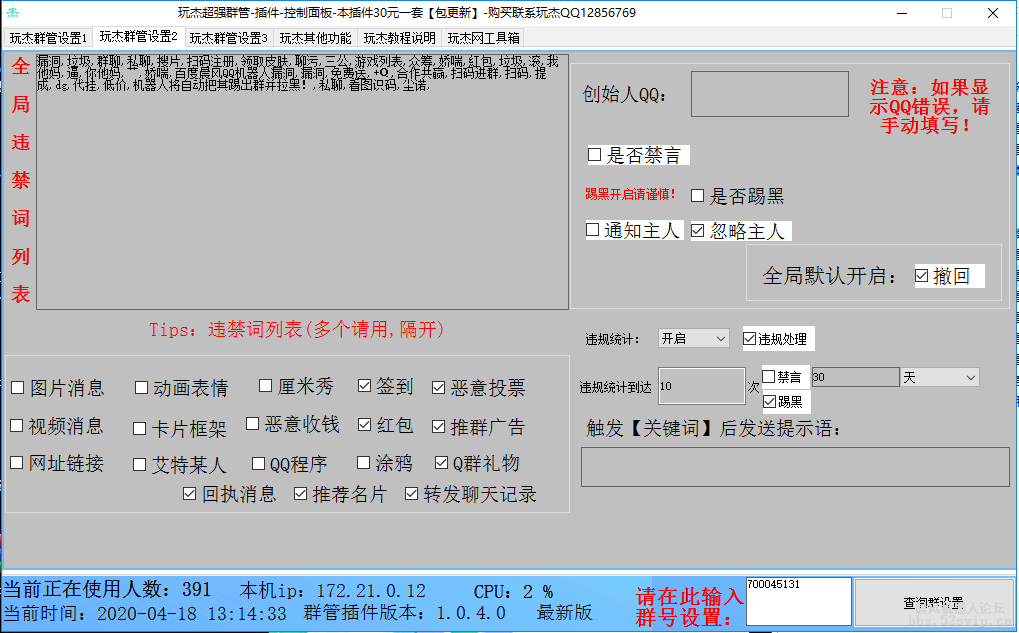Uncheck the 忽略主人 option

click(698, 231)
